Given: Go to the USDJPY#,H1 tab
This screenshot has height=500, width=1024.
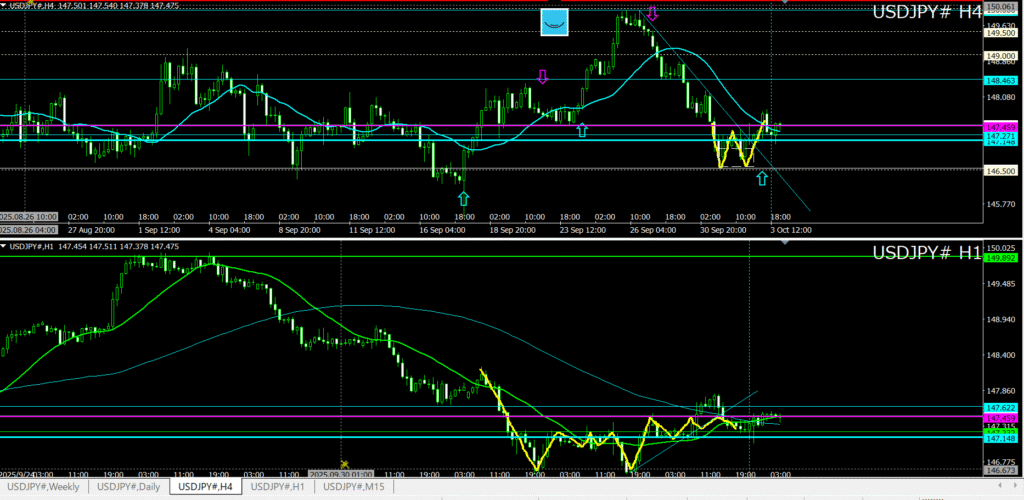Looking at the screenshot, I should (x=277, y=486).
